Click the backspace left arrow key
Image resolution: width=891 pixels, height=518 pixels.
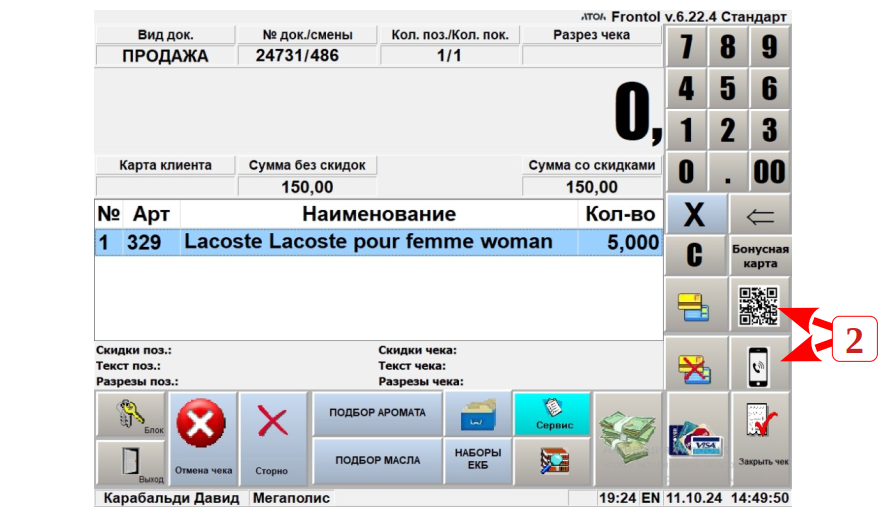[760, 214]
